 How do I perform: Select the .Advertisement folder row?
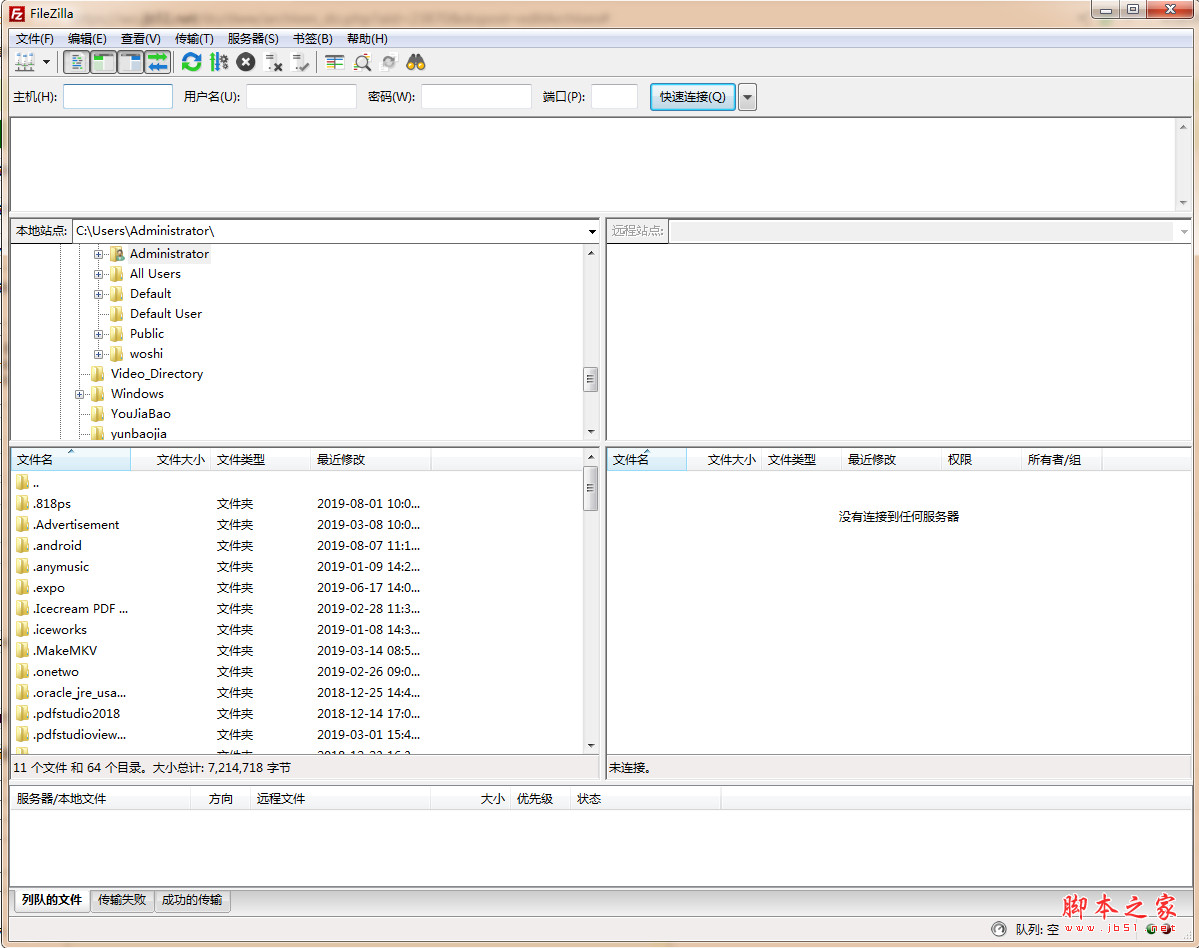click(x=298, y=525)
